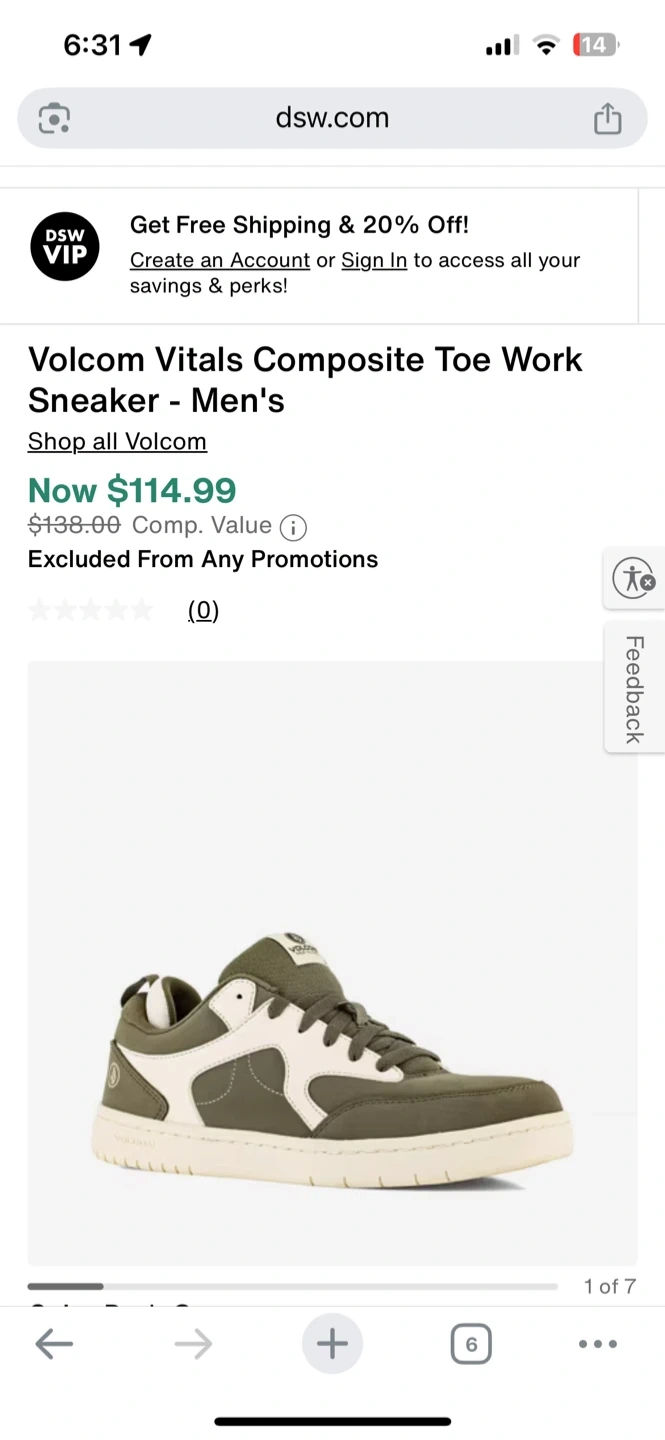The height and width of the screenshot is (1440, 665).
Task: Open the Feedback side tab
Action: tap(633, 689)
